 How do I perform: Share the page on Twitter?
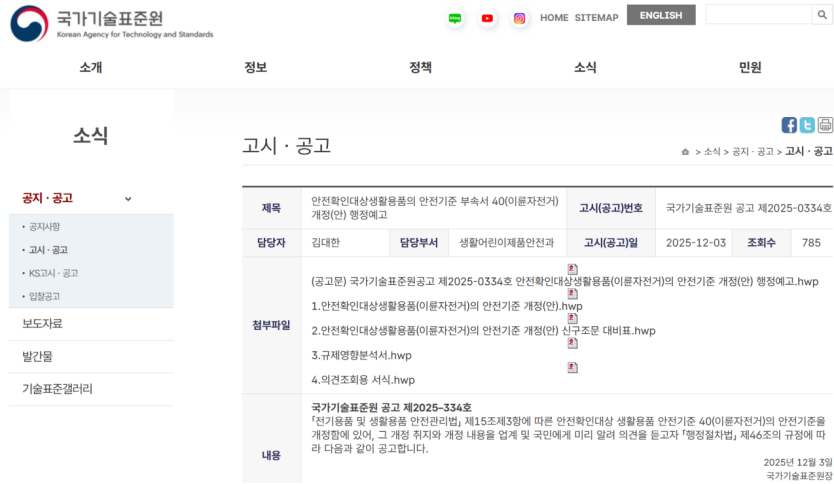(x=807, y=125)
